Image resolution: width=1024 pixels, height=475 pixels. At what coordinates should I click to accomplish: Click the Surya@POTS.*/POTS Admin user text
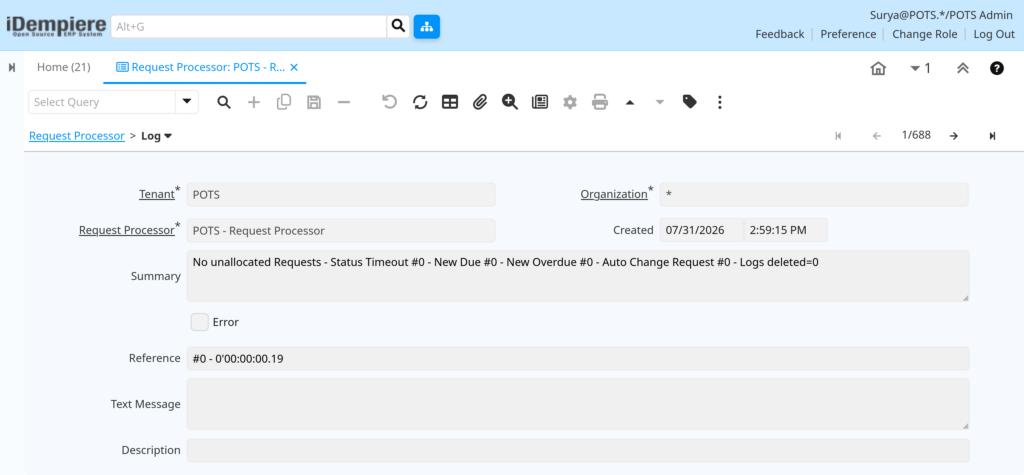(x=942, y=15)
